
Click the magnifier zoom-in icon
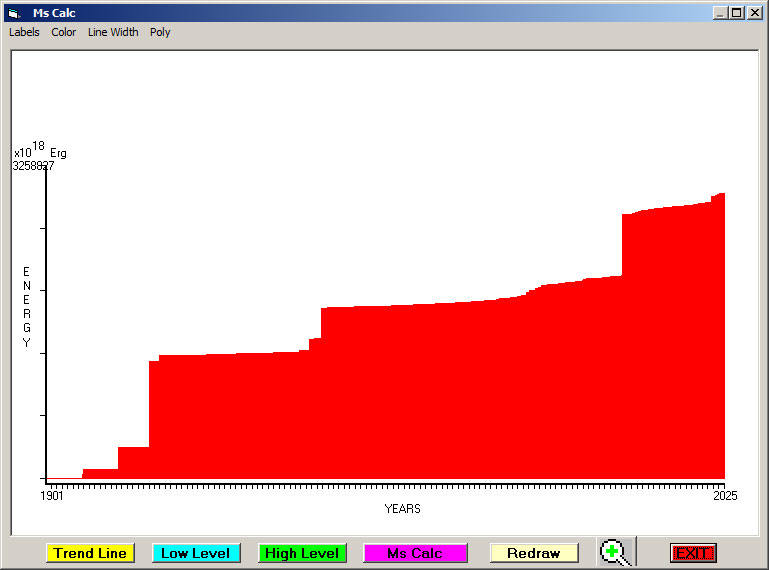(x=615, y=552)
